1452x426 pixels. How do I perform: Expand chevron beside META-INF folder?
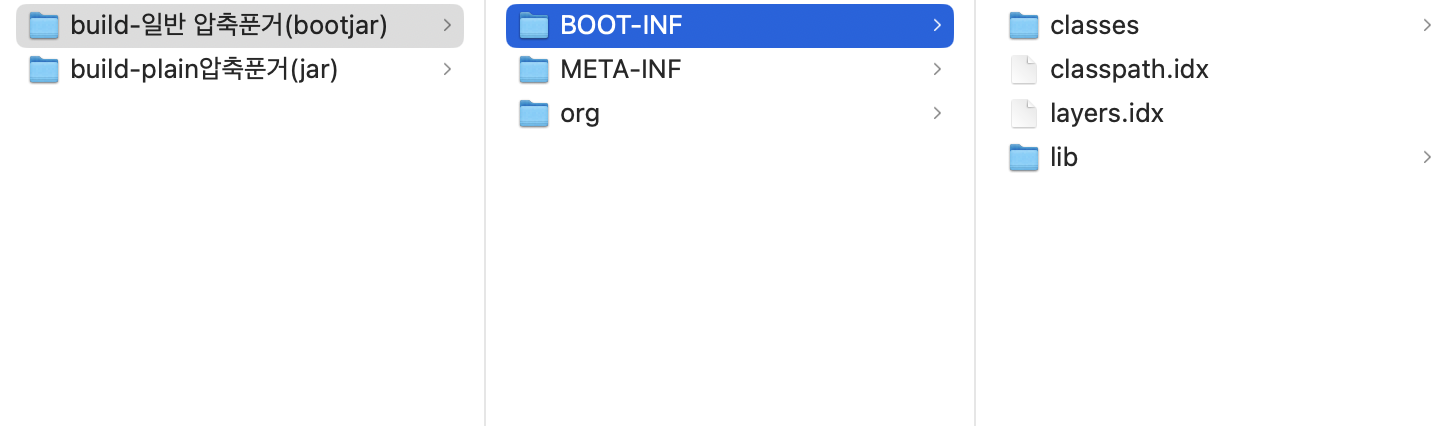[937, 70]
